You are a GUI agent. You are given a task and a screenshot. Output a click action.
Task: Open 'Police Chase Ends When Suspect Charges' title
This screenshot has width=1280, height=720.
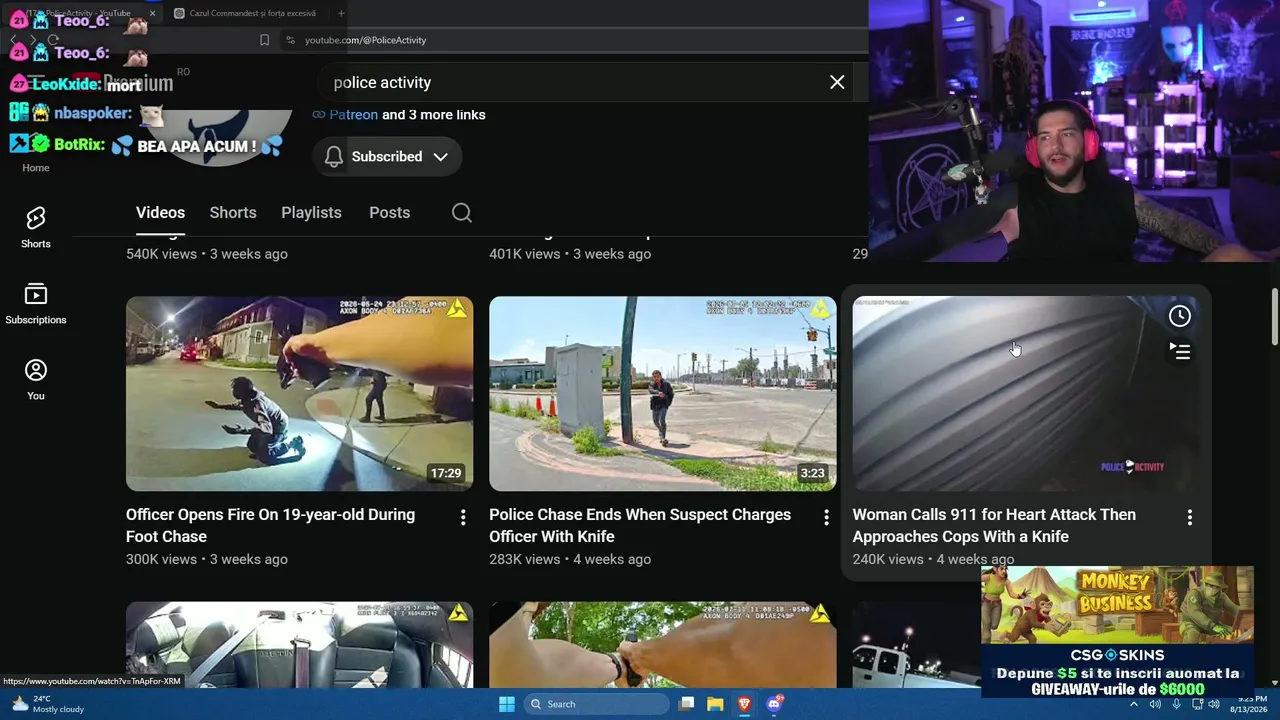(640, 525)
